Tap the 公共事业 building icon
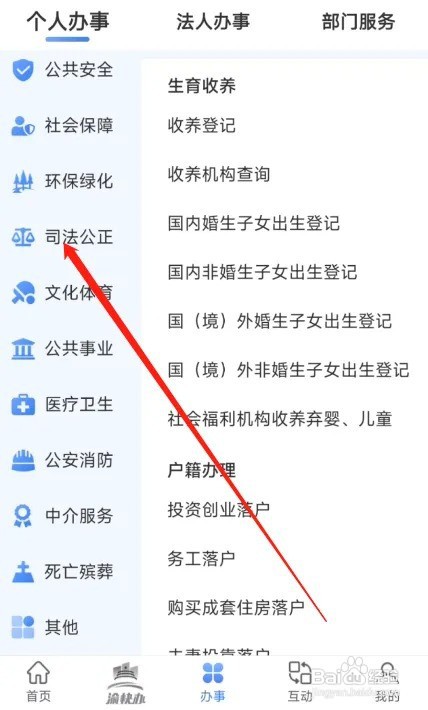This screenshot has height=710, width=428. tap(23, 349)
